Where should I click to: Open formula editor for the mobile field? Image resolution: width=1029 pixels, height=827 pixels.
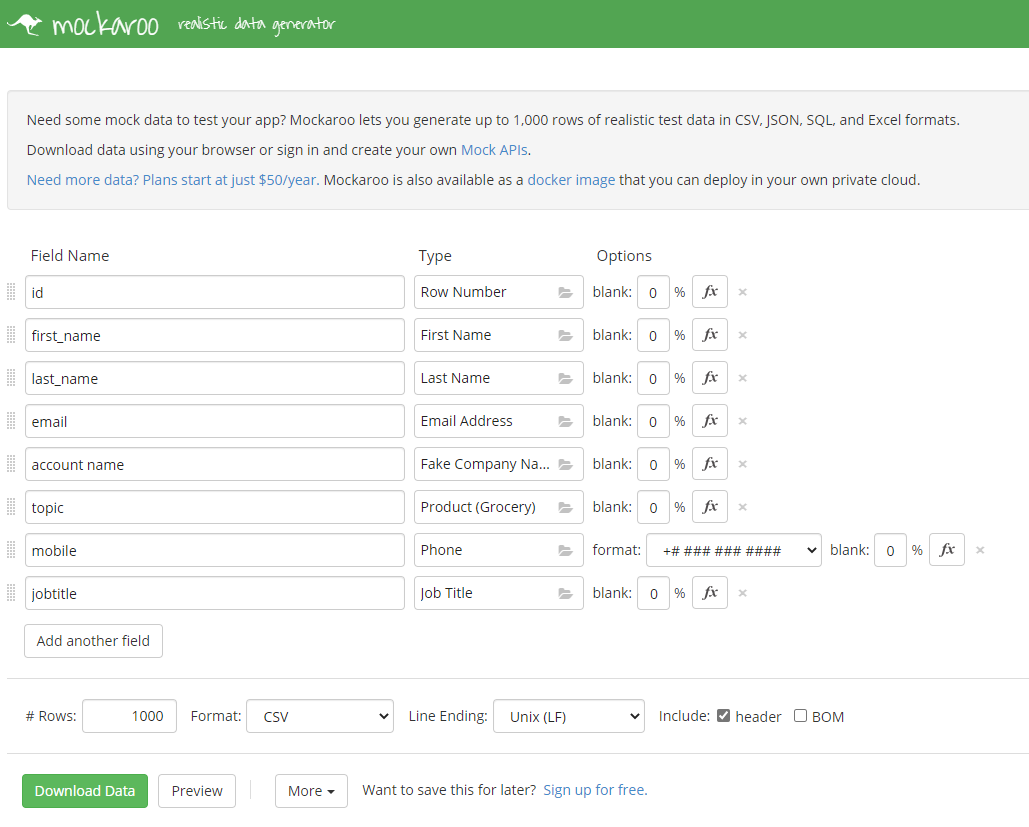947,550
